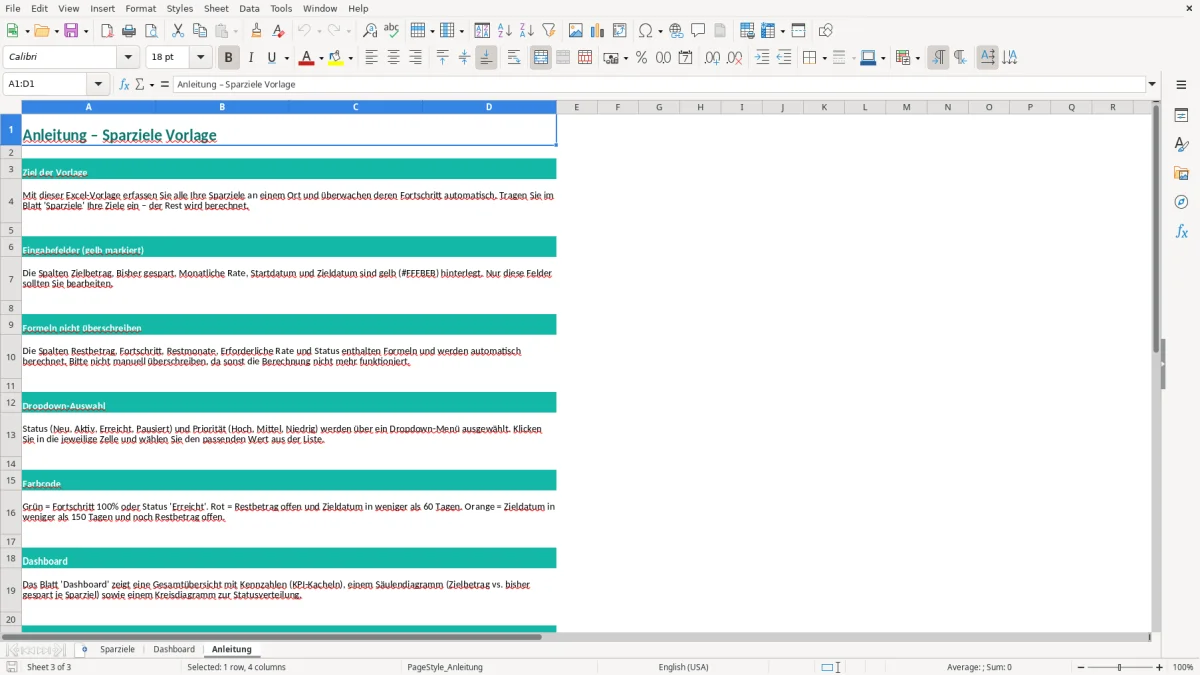
Task: Open sidebar Navigator deck
Action: (1181, 203)
